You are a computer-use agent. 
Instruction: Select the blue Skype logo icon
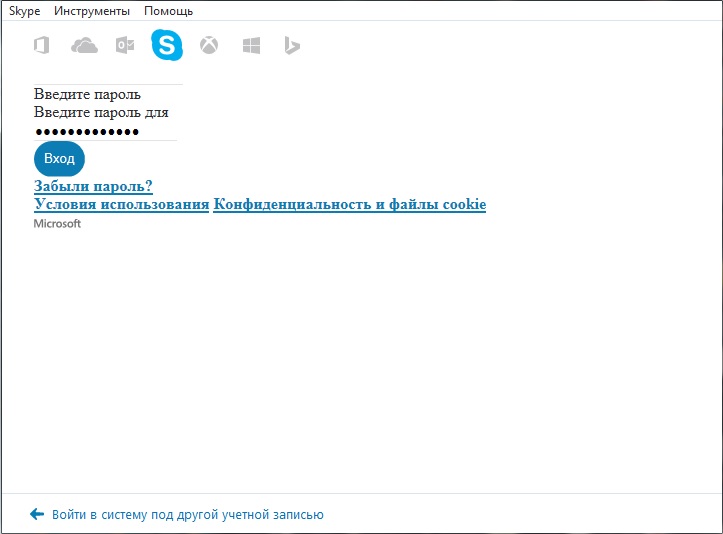(167, 45)
